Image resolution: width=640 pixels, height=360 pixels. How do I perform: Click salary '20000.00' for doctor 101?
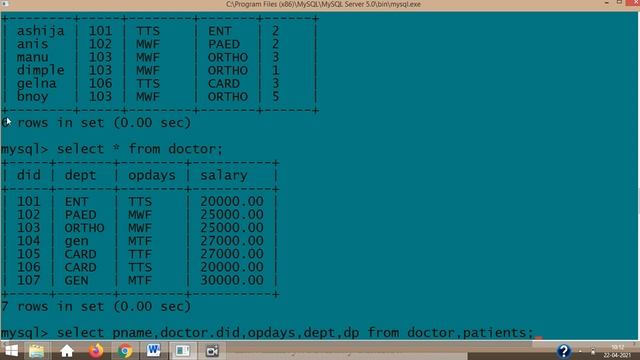coord(231,201)
